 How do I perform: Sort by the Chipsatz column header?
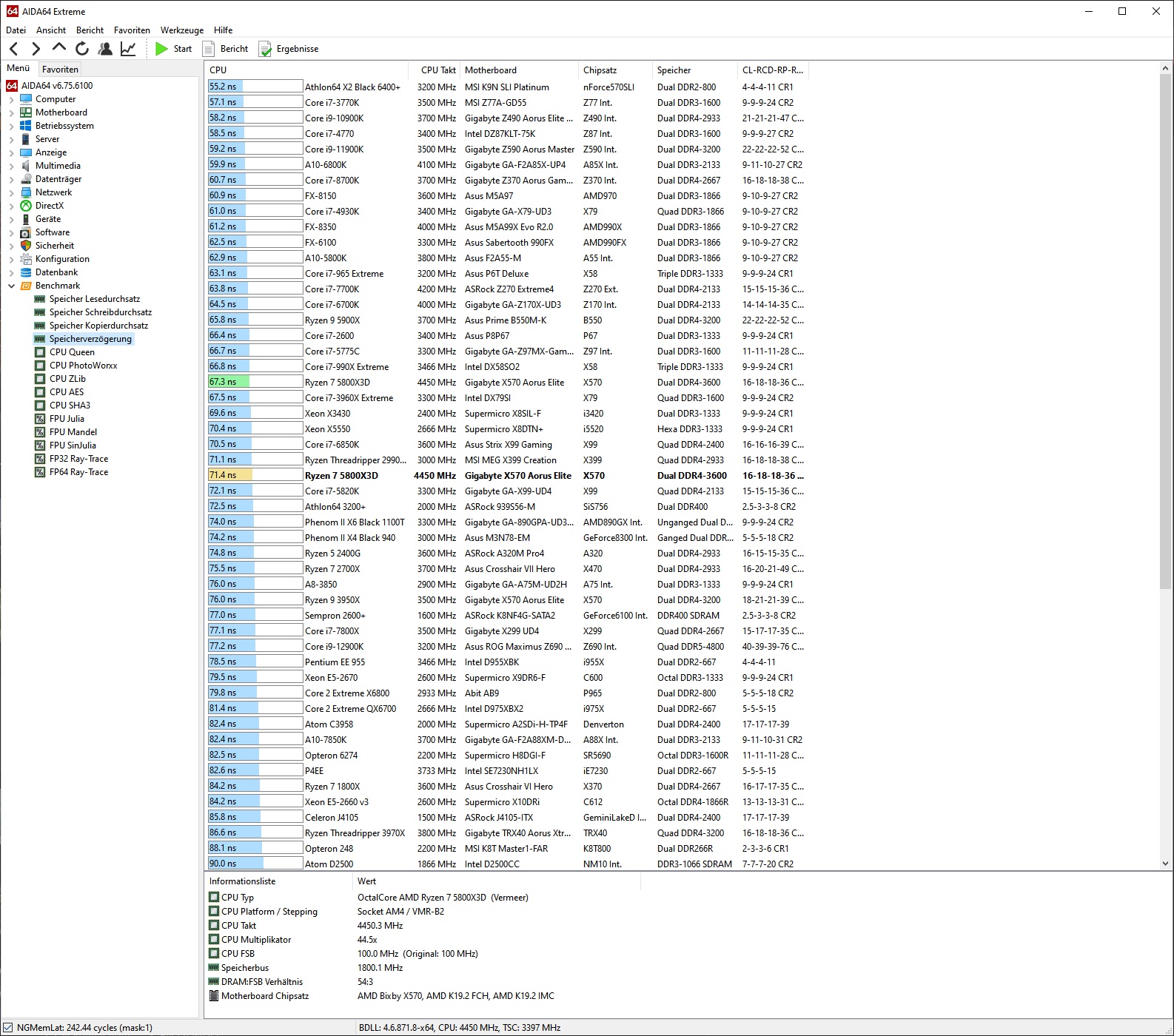(x=615, y=70)
